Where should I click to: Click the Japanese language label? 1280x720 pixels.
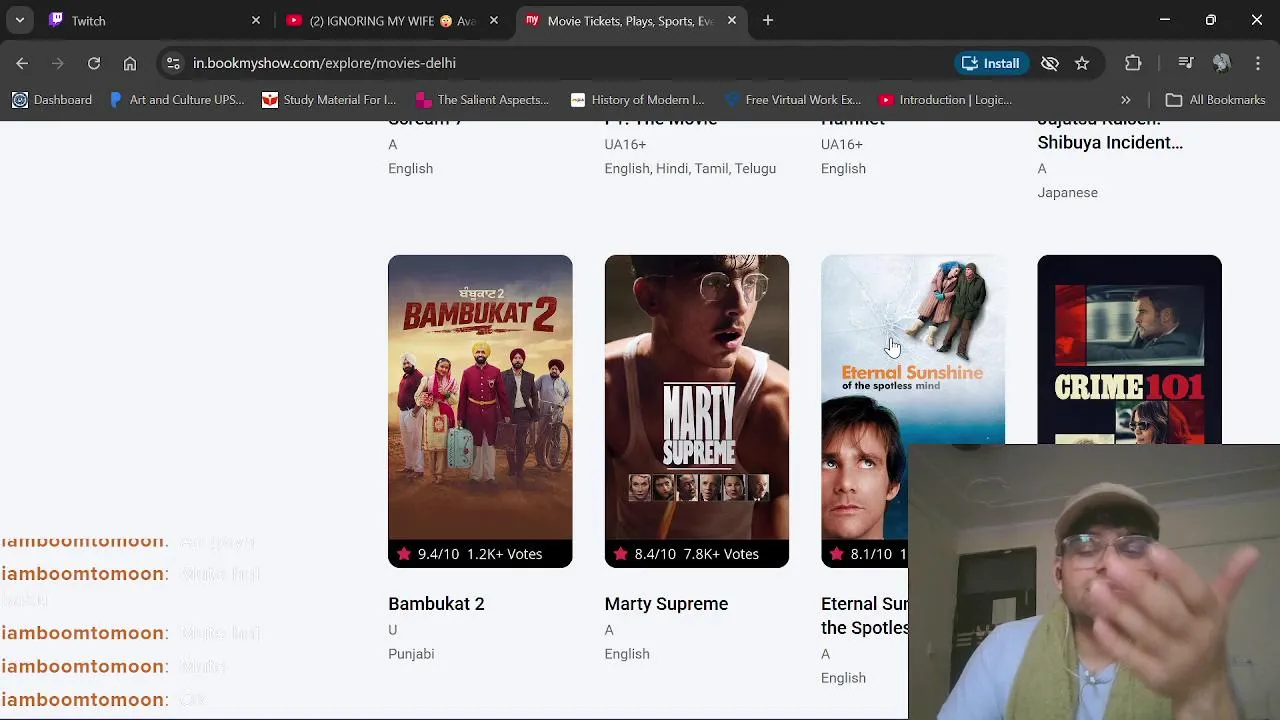pyautogui.click(x=1067, y=193)
